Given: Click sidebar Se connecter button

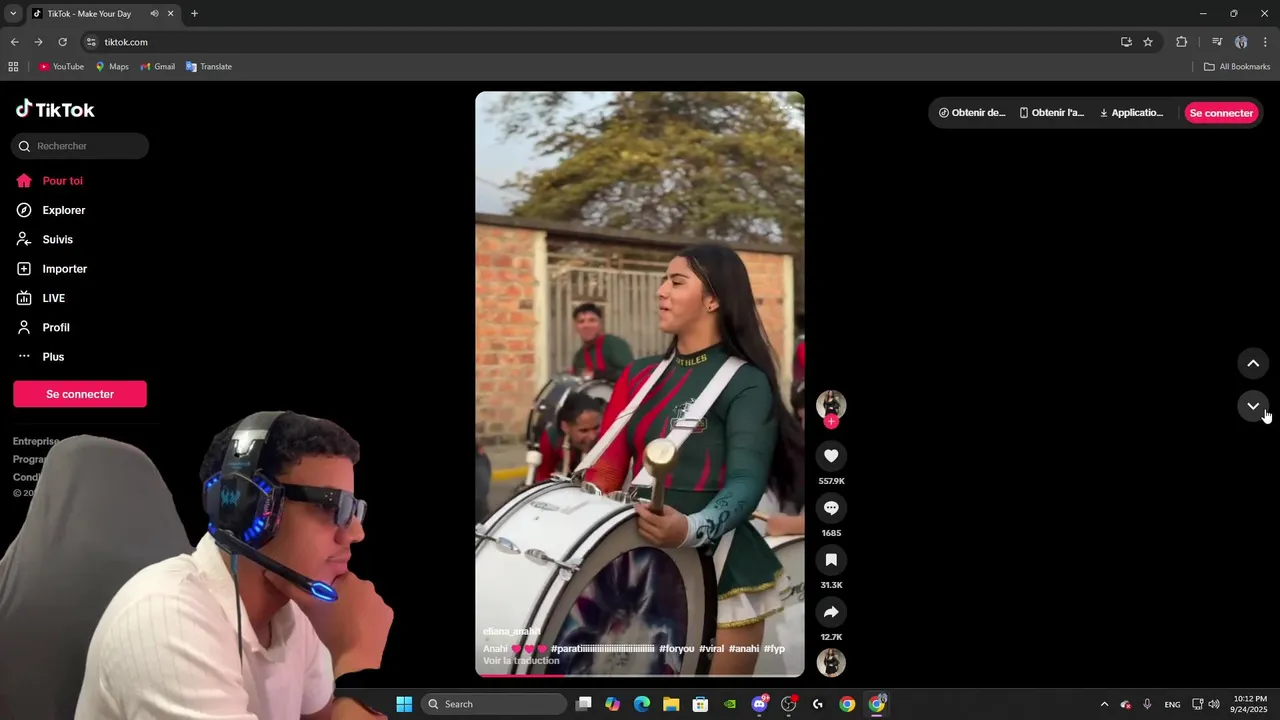Looking at the screenshot, I should point(80,394).
